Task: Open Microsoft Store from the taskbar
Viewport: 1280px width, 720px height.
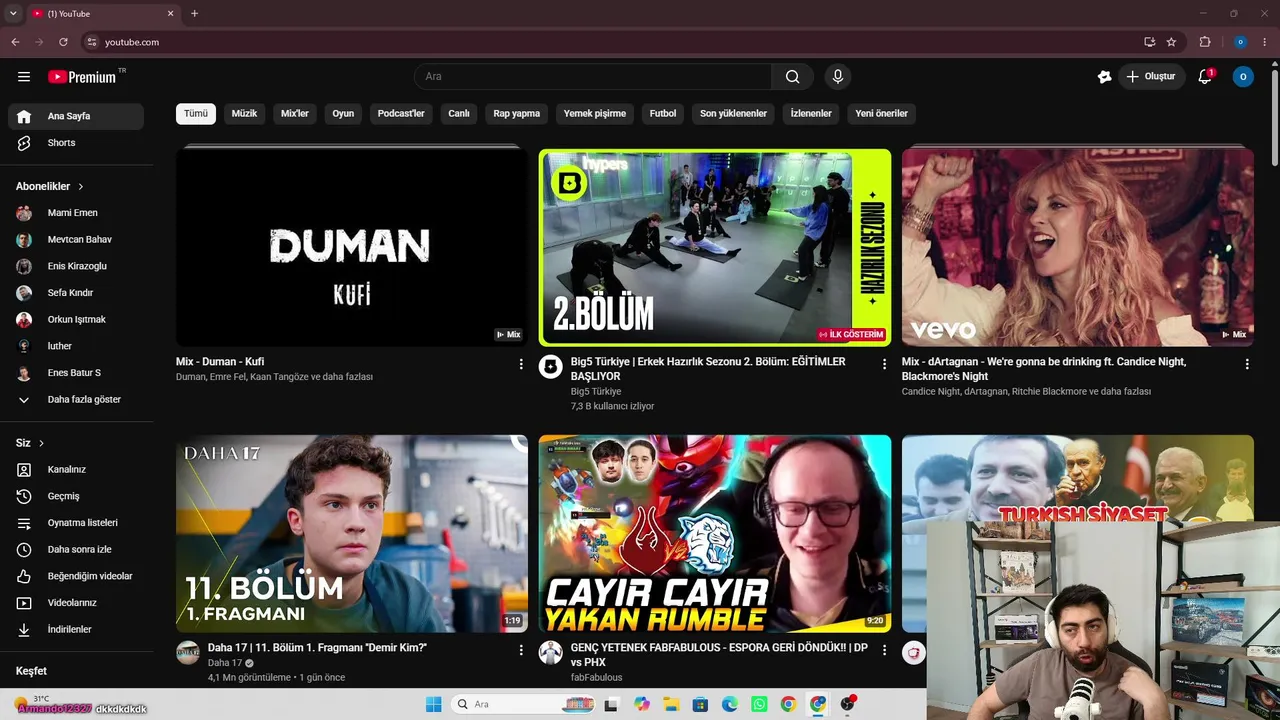Action: pos(700,704)
